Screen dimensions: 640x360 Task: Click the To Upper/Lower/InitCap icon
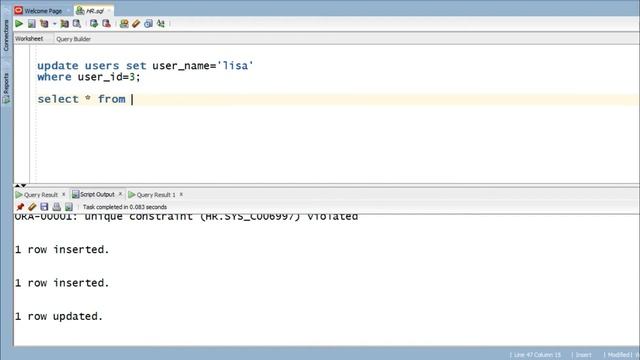[160, 24]
